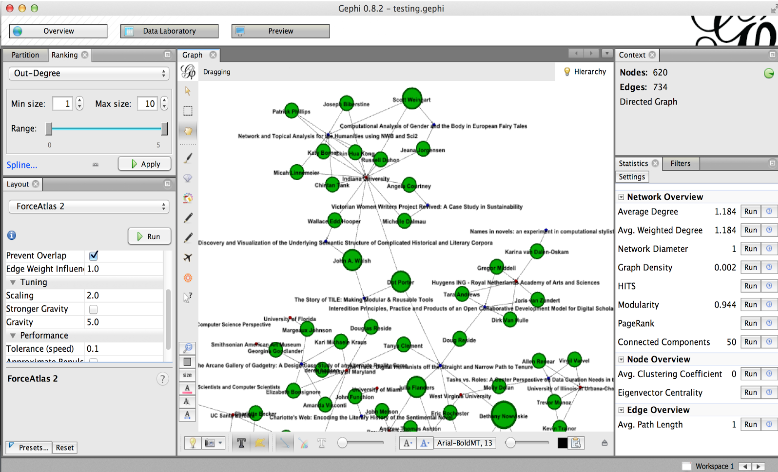Select the heat map tool
Viewport: 778px width, 472px height.
(x=188, y=277)
